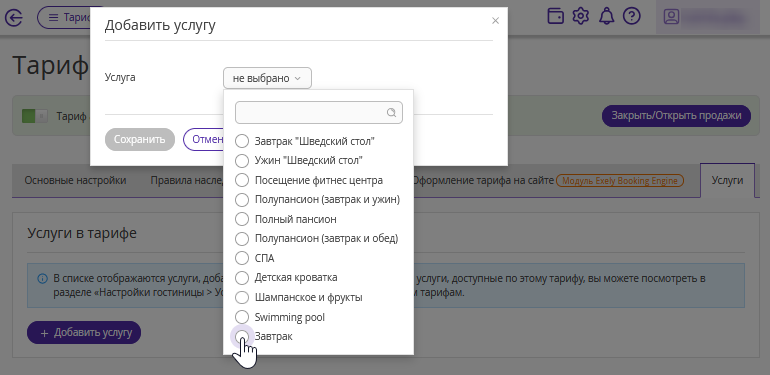Open the notifications bell
This screenshot has height=375, width=770.
(606, 17)
